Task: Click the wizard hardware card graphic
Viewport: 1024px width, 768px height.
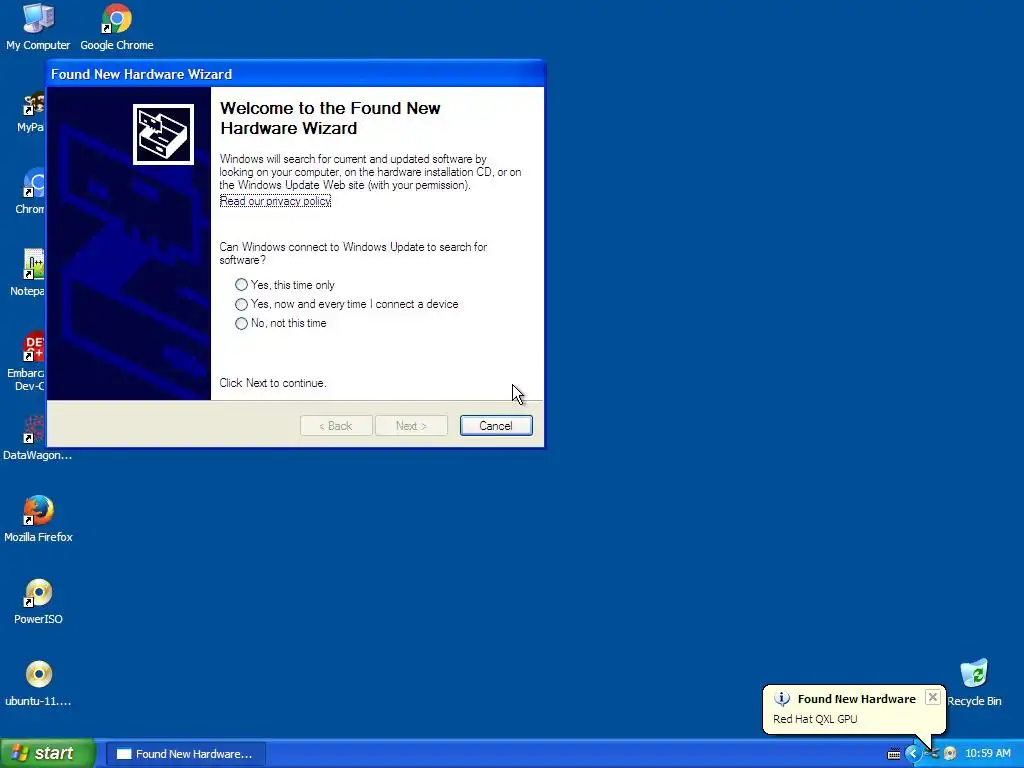Action: click(163, 135)
